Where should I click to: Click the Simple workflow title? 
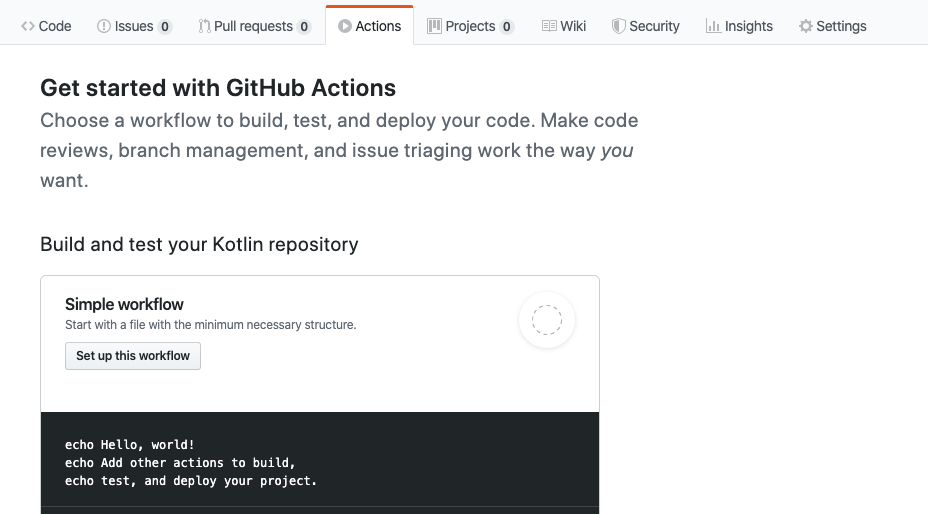pos(124,304)
